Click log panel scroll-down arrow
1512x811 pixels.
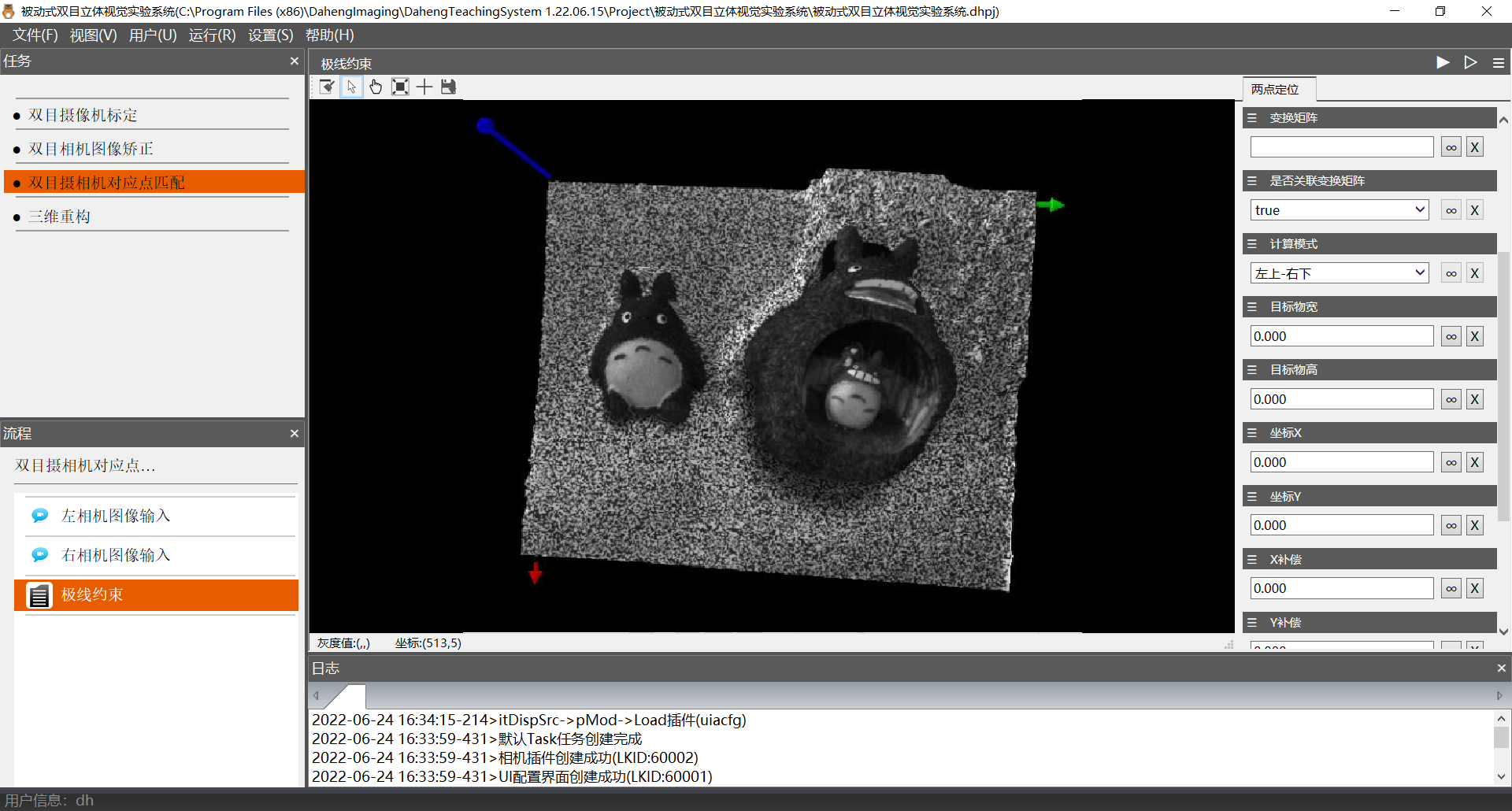[1502, 776]
